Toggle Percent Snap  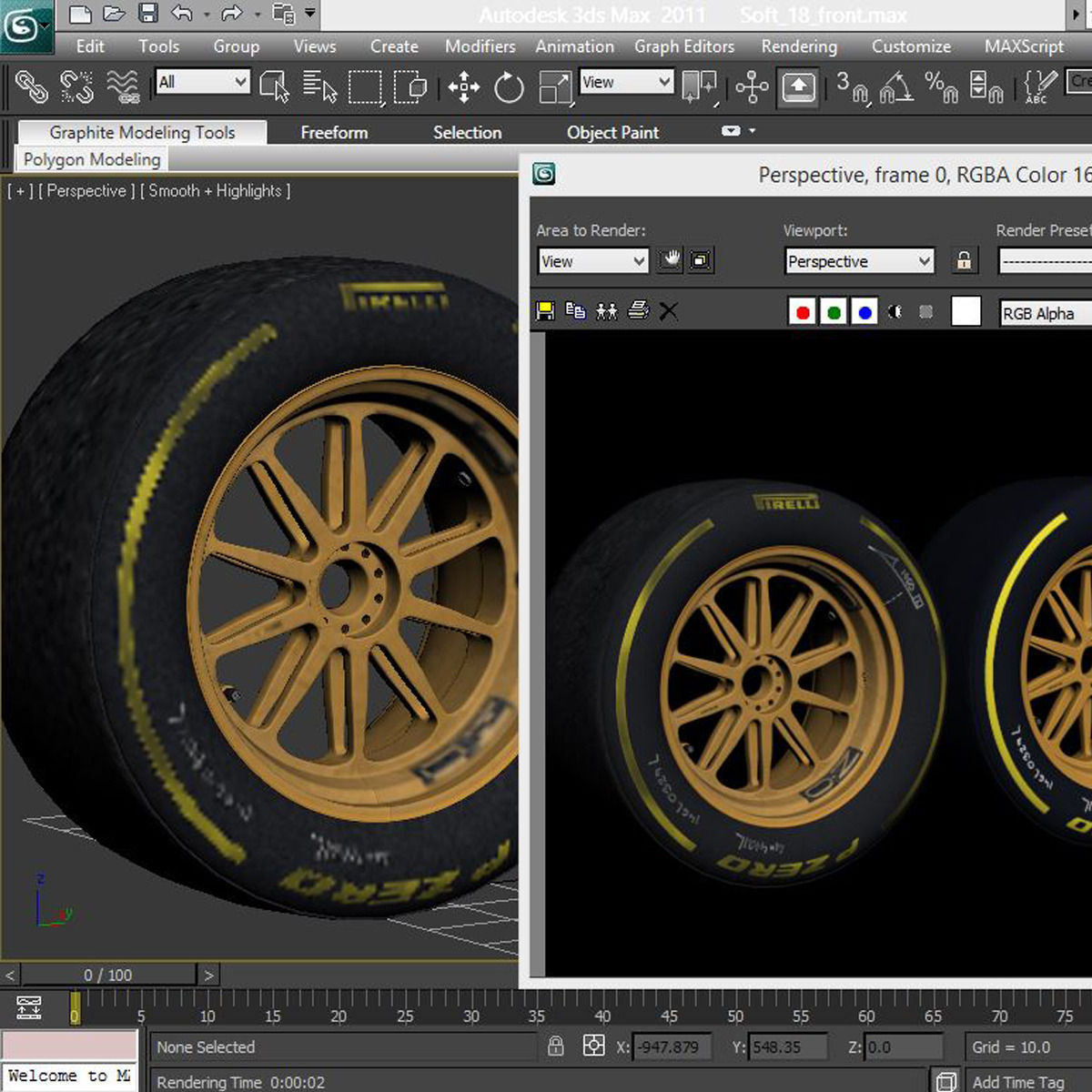coord(941,87)
